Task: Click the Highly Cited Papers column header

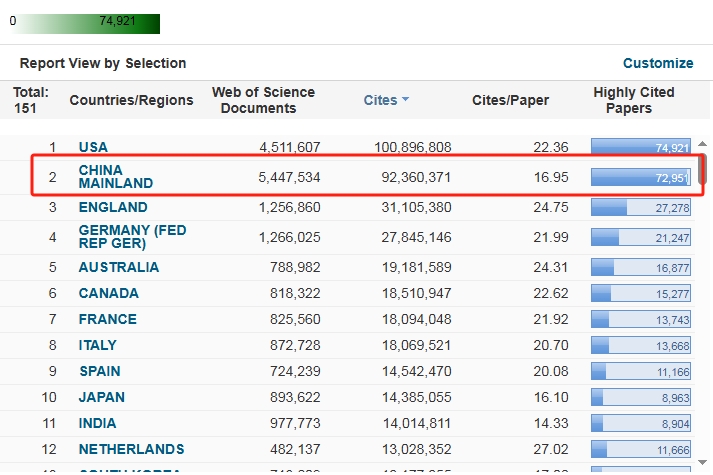Action: 633,100
